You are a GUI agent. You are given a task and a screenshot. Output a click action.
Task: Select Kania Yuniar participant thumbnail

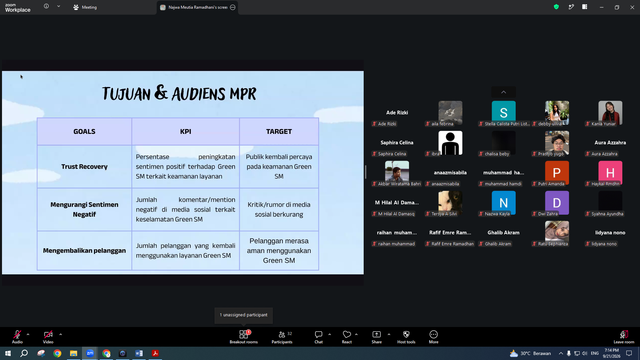click(610, 113)
